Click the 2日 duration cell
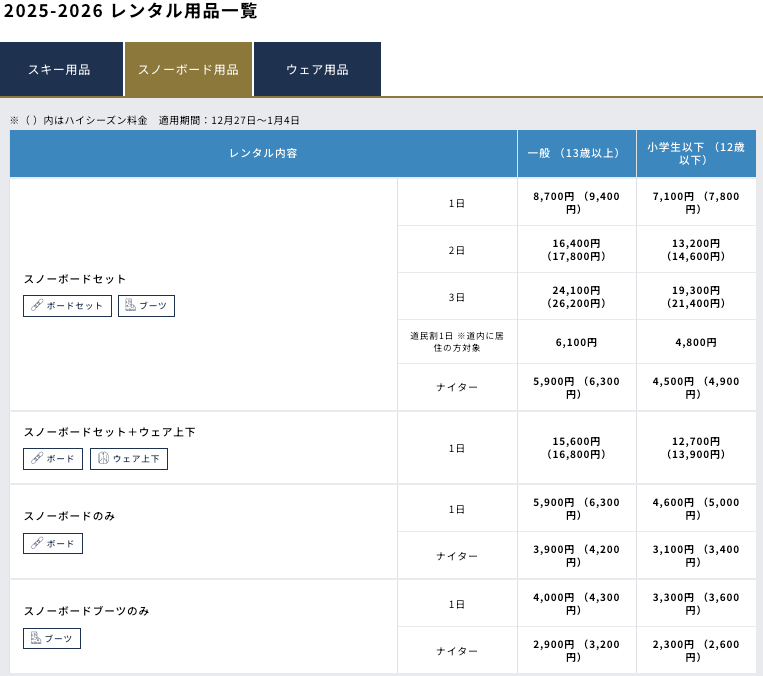The height and width of the screenshot is (676, 763). tap(457, 250)
